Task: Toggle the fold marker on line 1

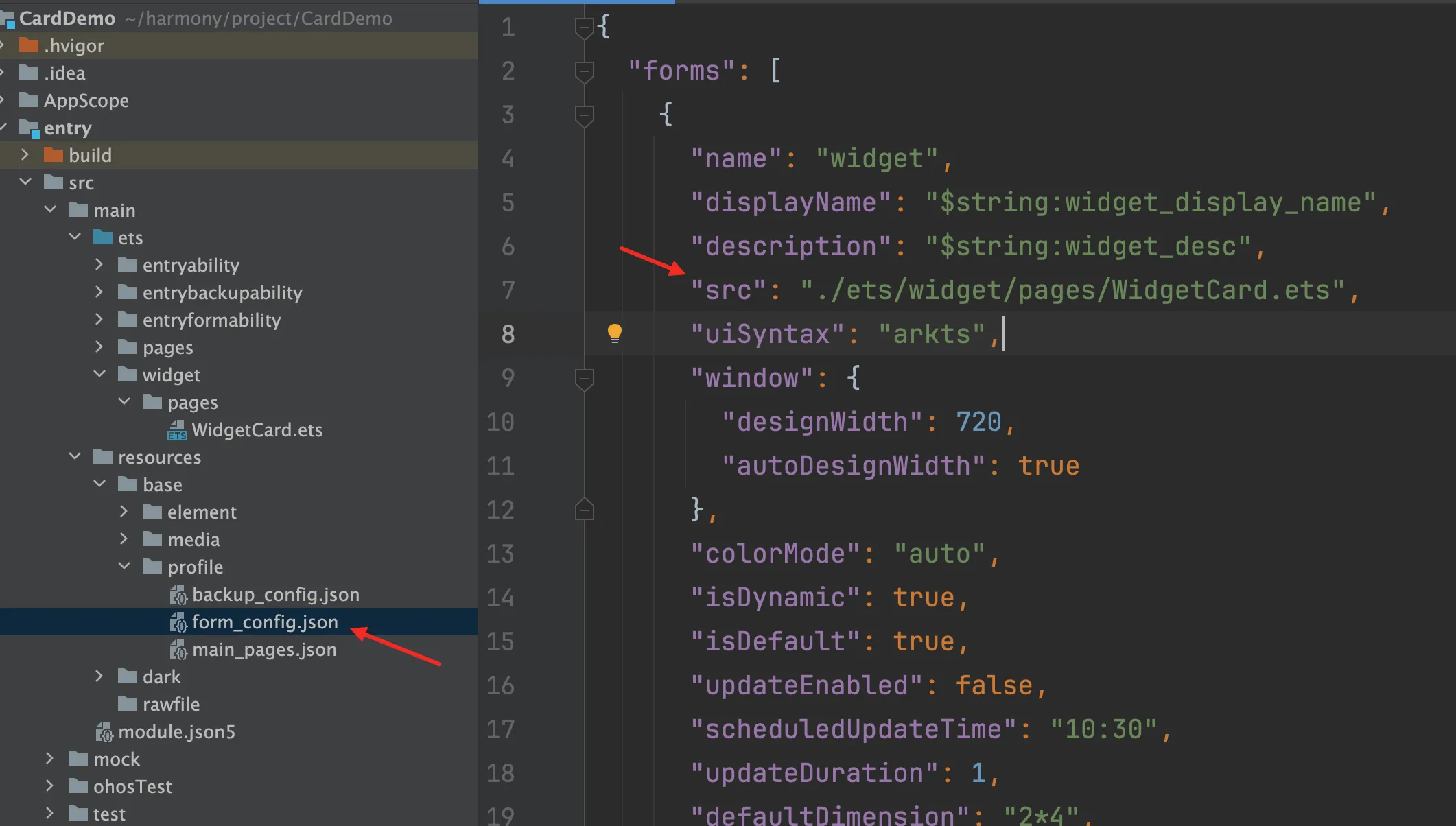Action: click(584, 27)
